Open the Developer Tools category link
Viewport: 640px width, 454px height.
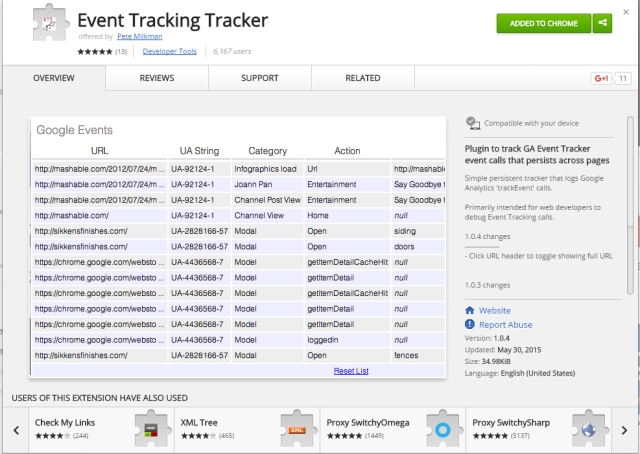pyautogui.click(x=169, y=51)
